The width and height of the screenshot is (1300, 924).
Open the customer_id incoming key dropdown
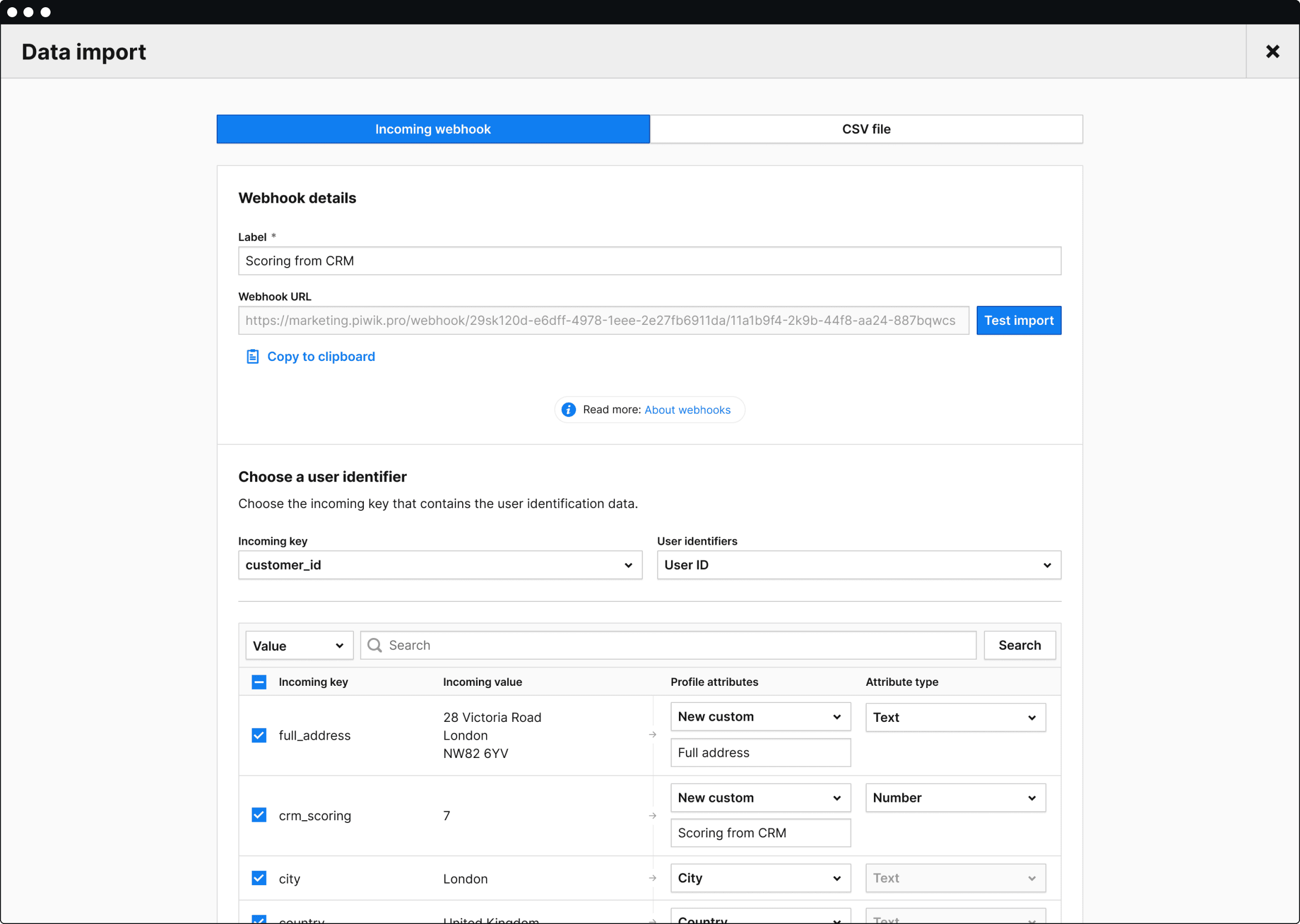440,565
